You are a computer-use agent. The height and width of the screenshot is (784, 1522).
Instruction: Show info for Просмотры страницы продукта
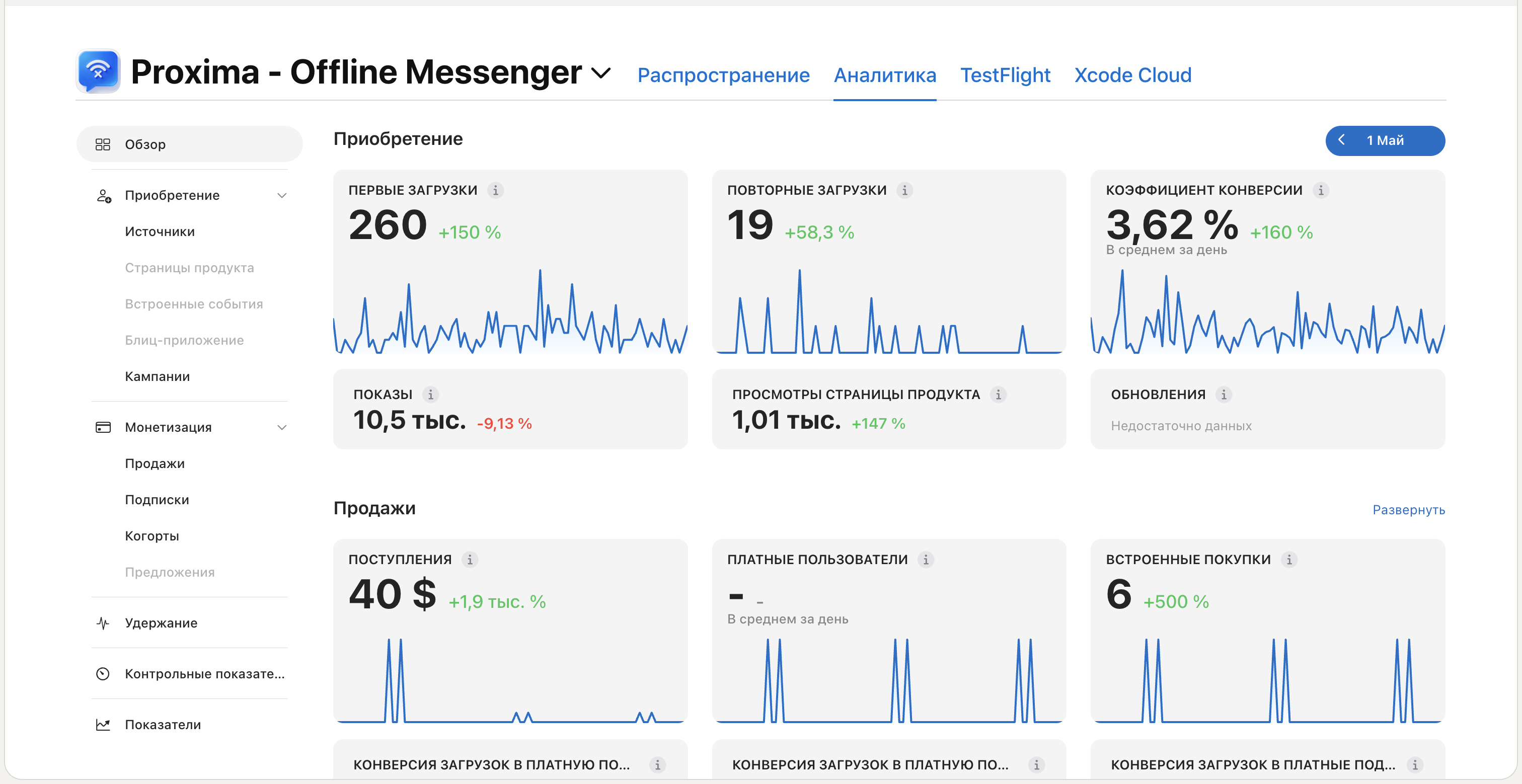[x=998, y=394]
